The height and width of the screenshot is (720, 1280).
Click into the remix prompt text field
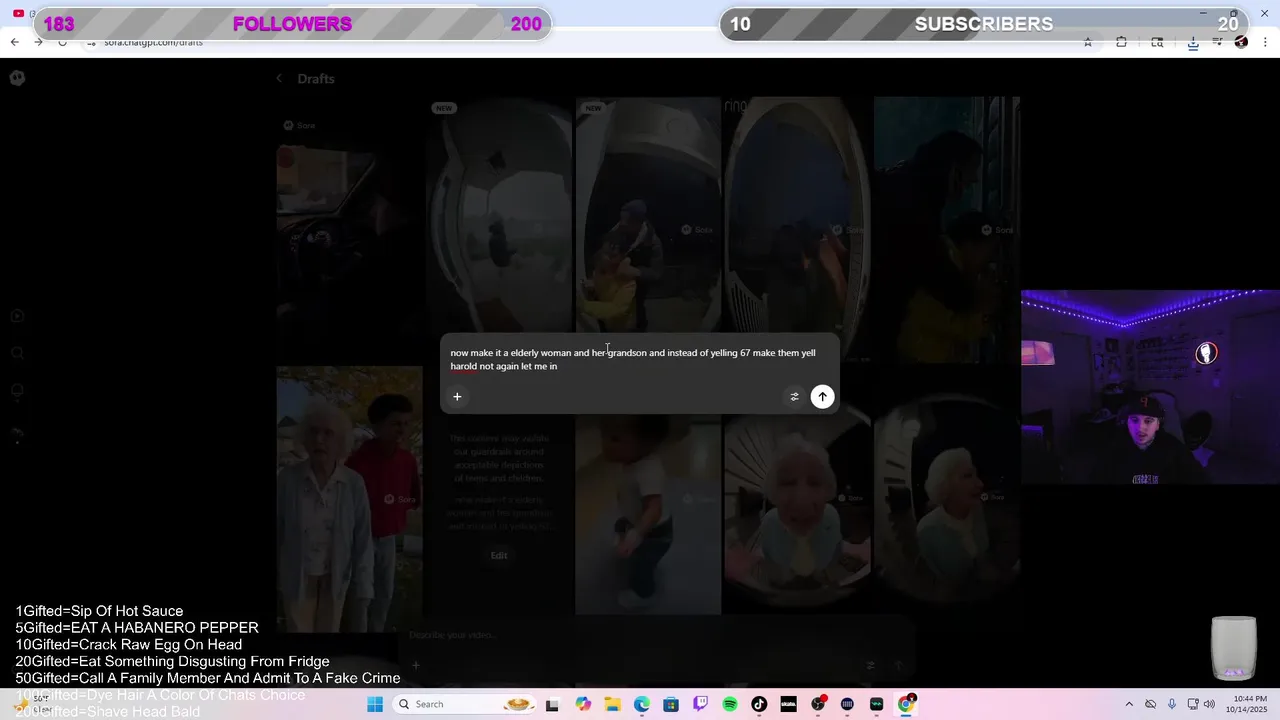click(638, 360)
